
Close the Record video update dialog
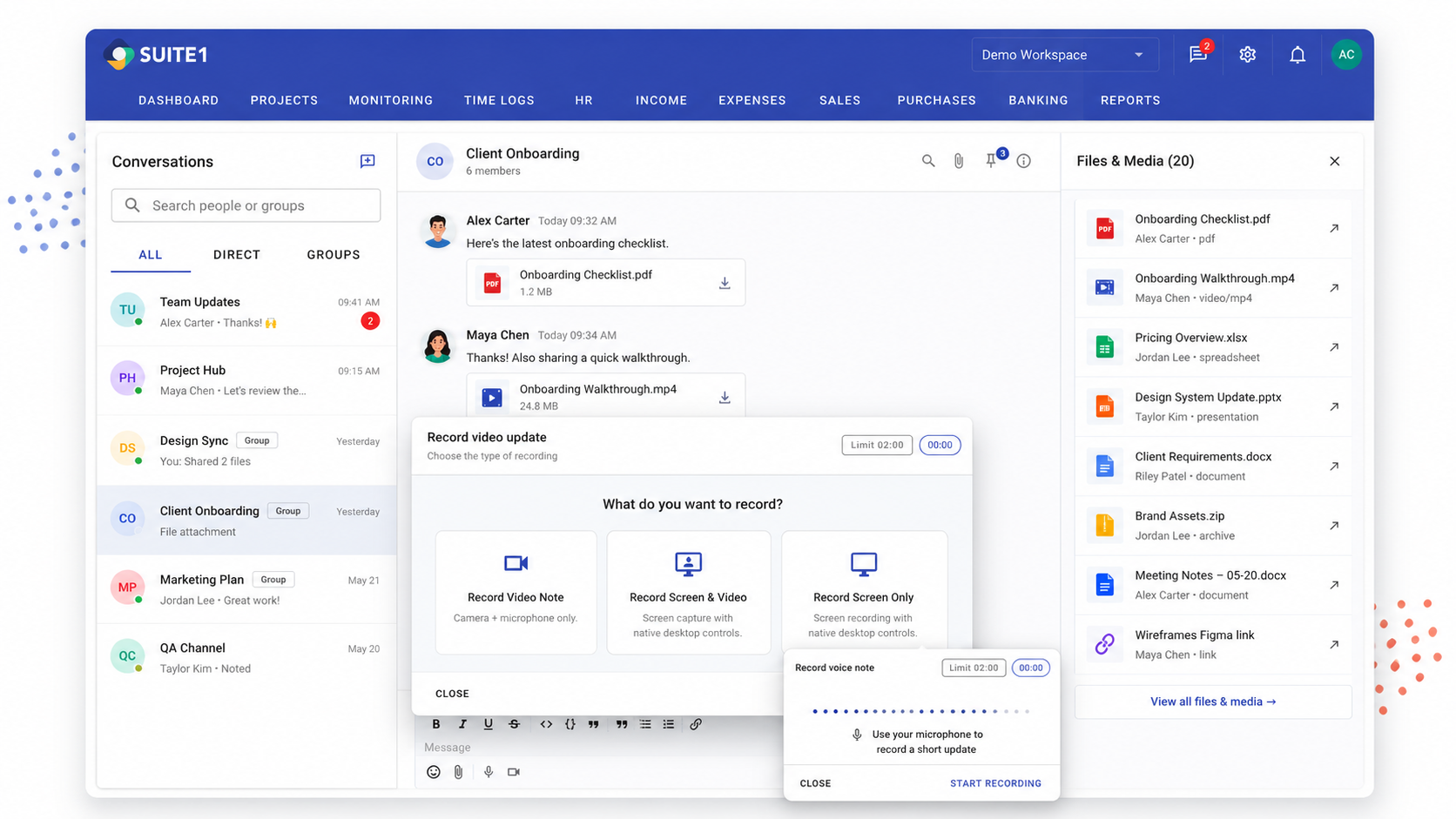[452, 694]
